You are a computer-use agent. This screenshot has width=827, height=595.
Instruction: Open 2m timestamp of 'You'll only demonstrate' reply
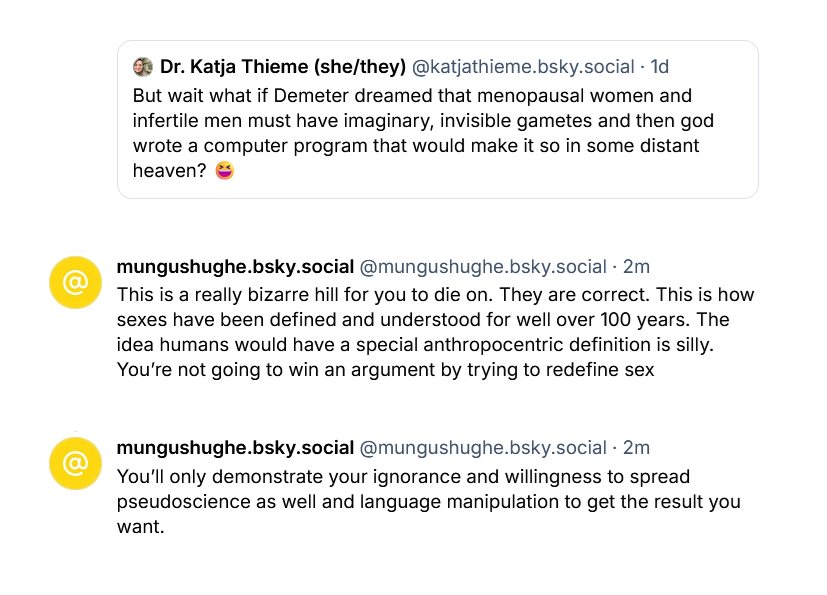636,448
